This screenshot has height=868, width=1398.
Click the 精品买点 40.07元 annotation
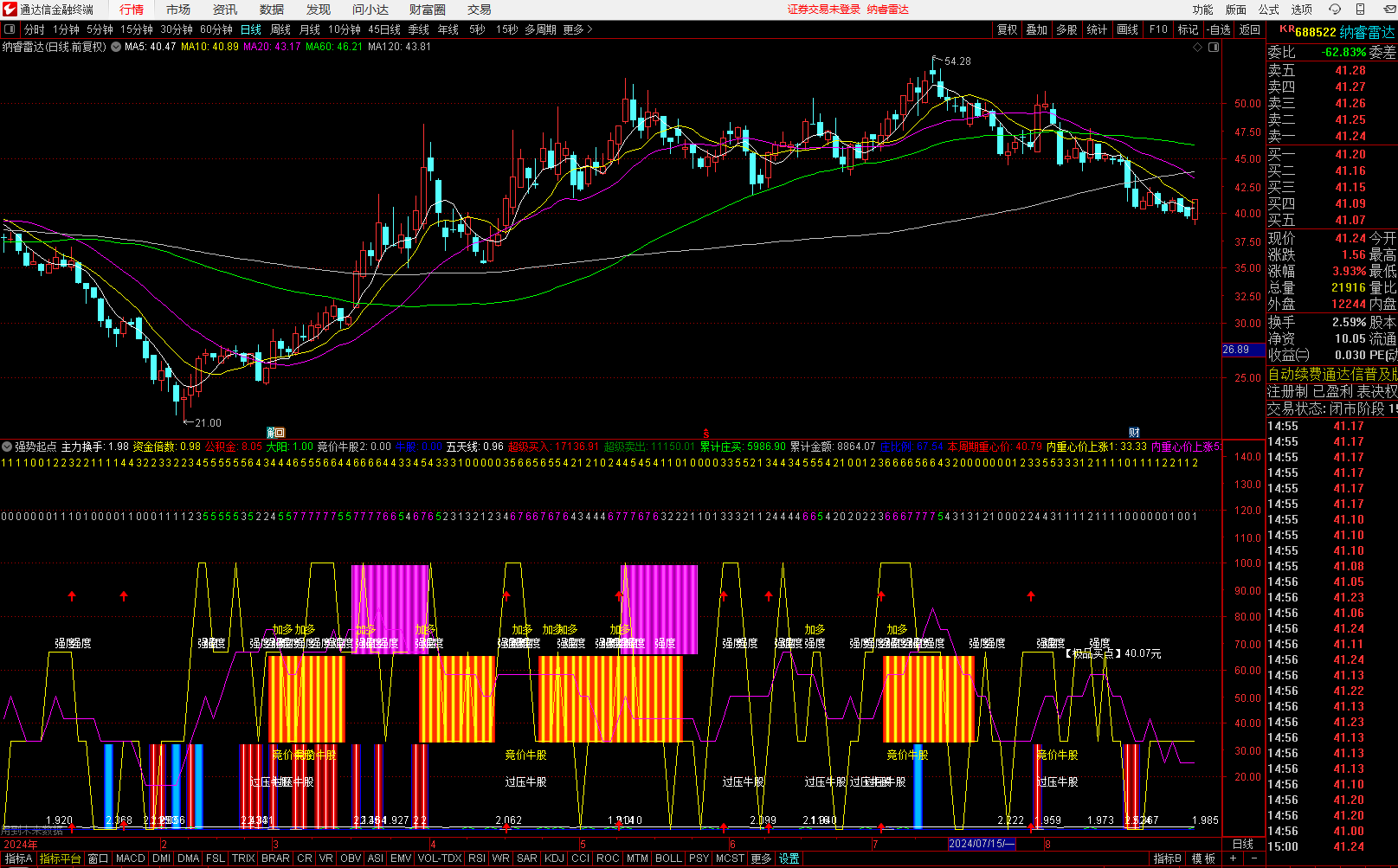1113,653
